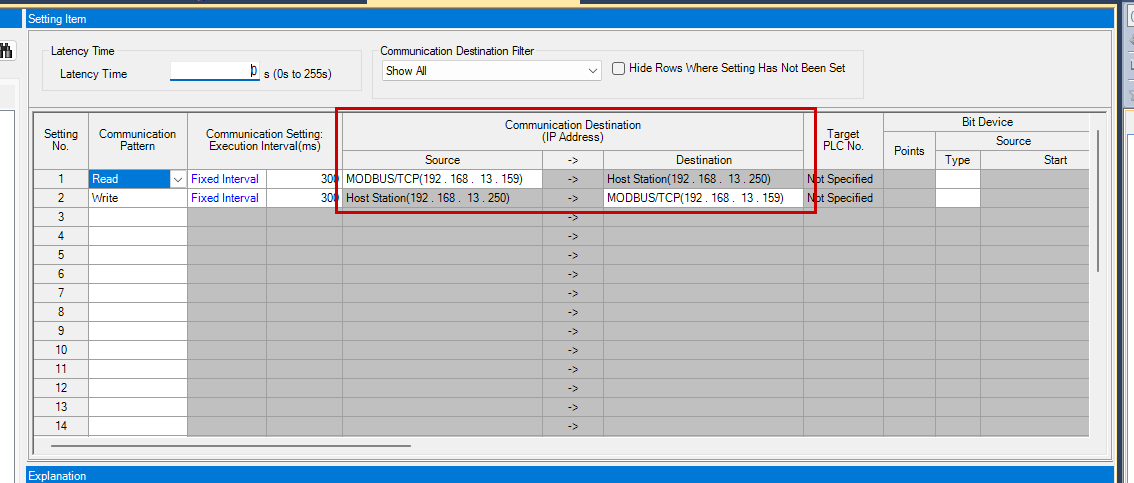Screen dimensions: 1134x483
Task: Select Communication Pattern cell in row 14
Action: (137, 426)
